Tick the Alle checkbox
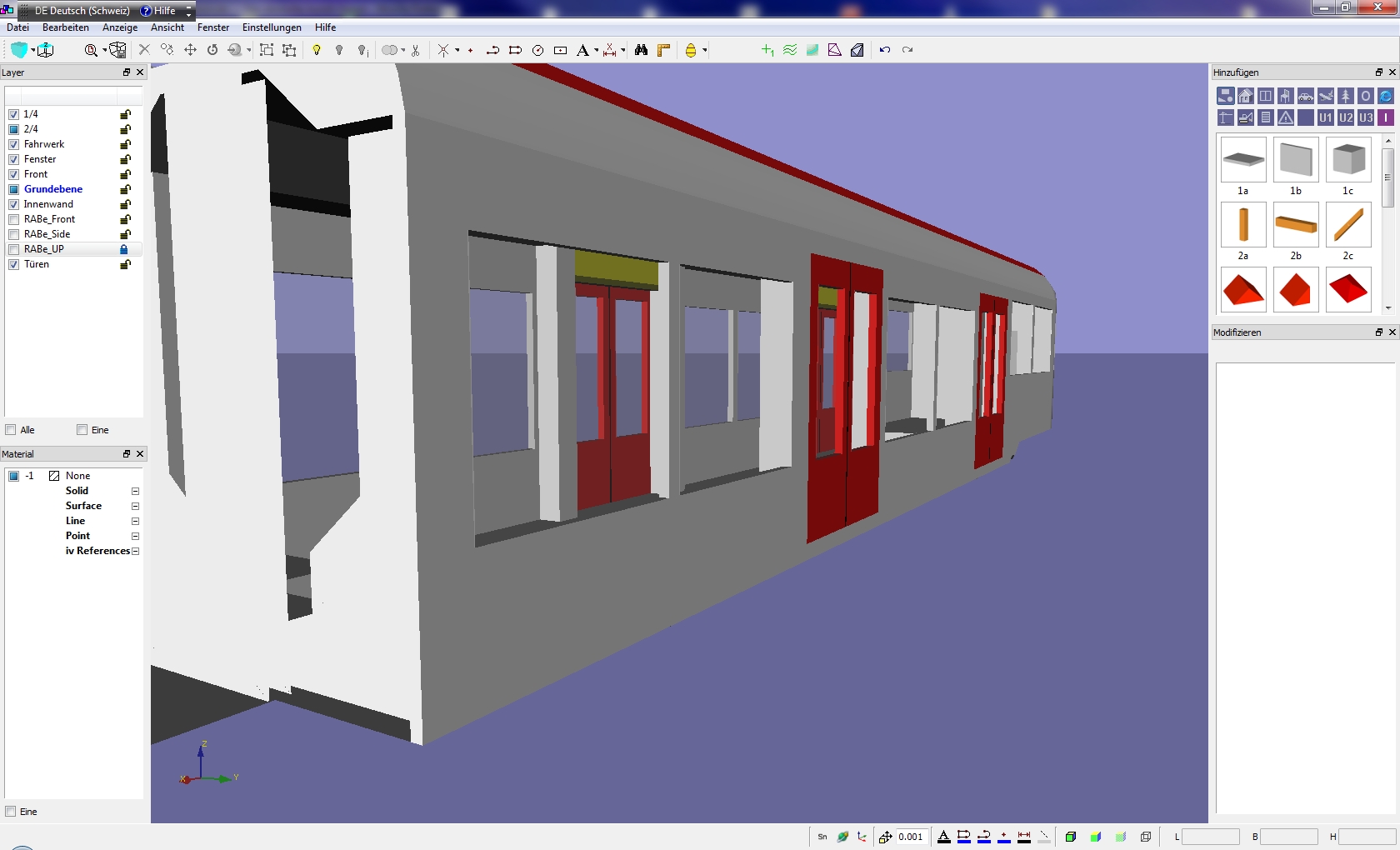This screenshot has height=850, width=1400. [x=11, y=430]
